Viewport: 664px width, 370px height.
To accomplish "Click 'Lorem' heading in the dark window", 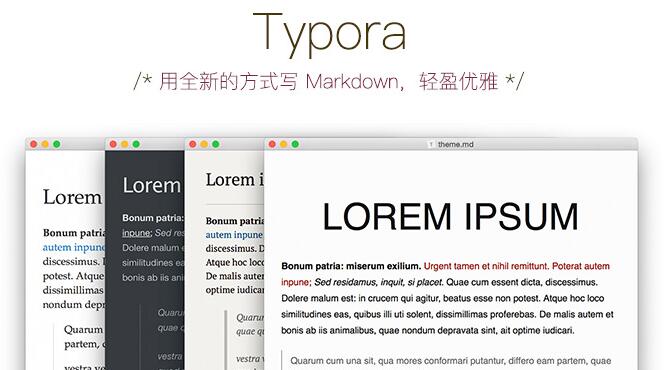I will [152, 185].
